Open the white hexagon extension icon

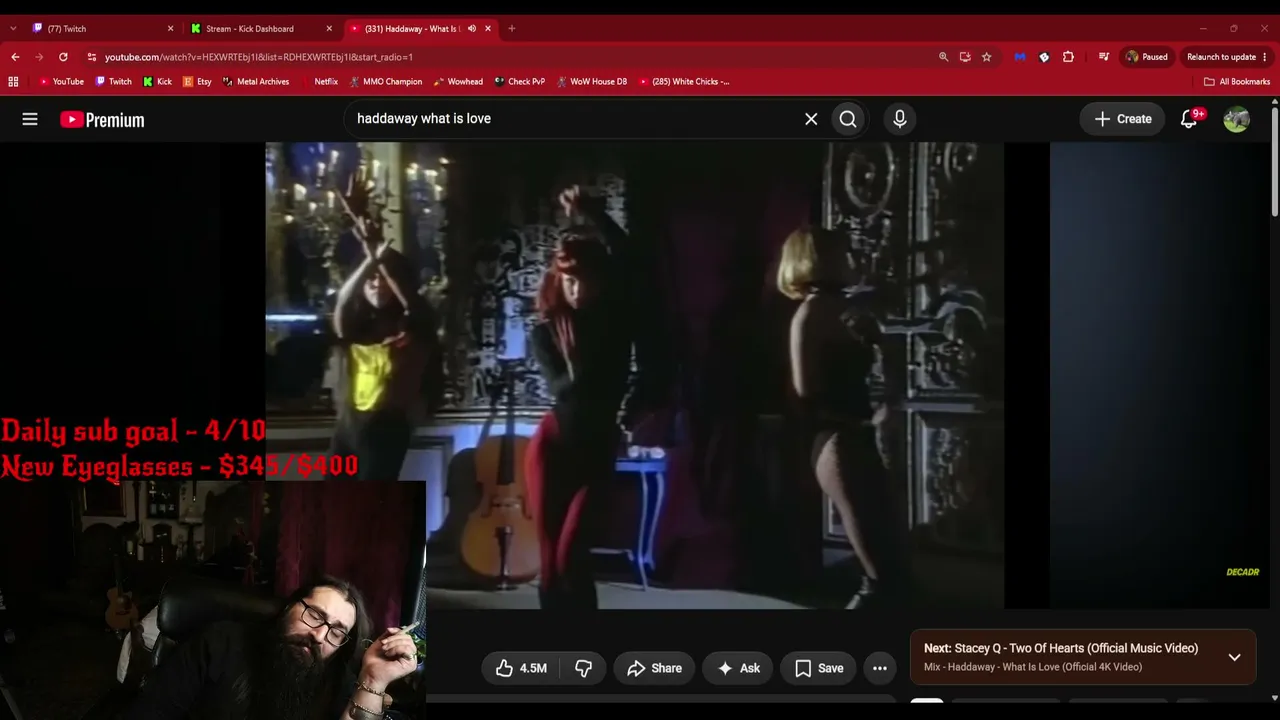coord(1044,57)
